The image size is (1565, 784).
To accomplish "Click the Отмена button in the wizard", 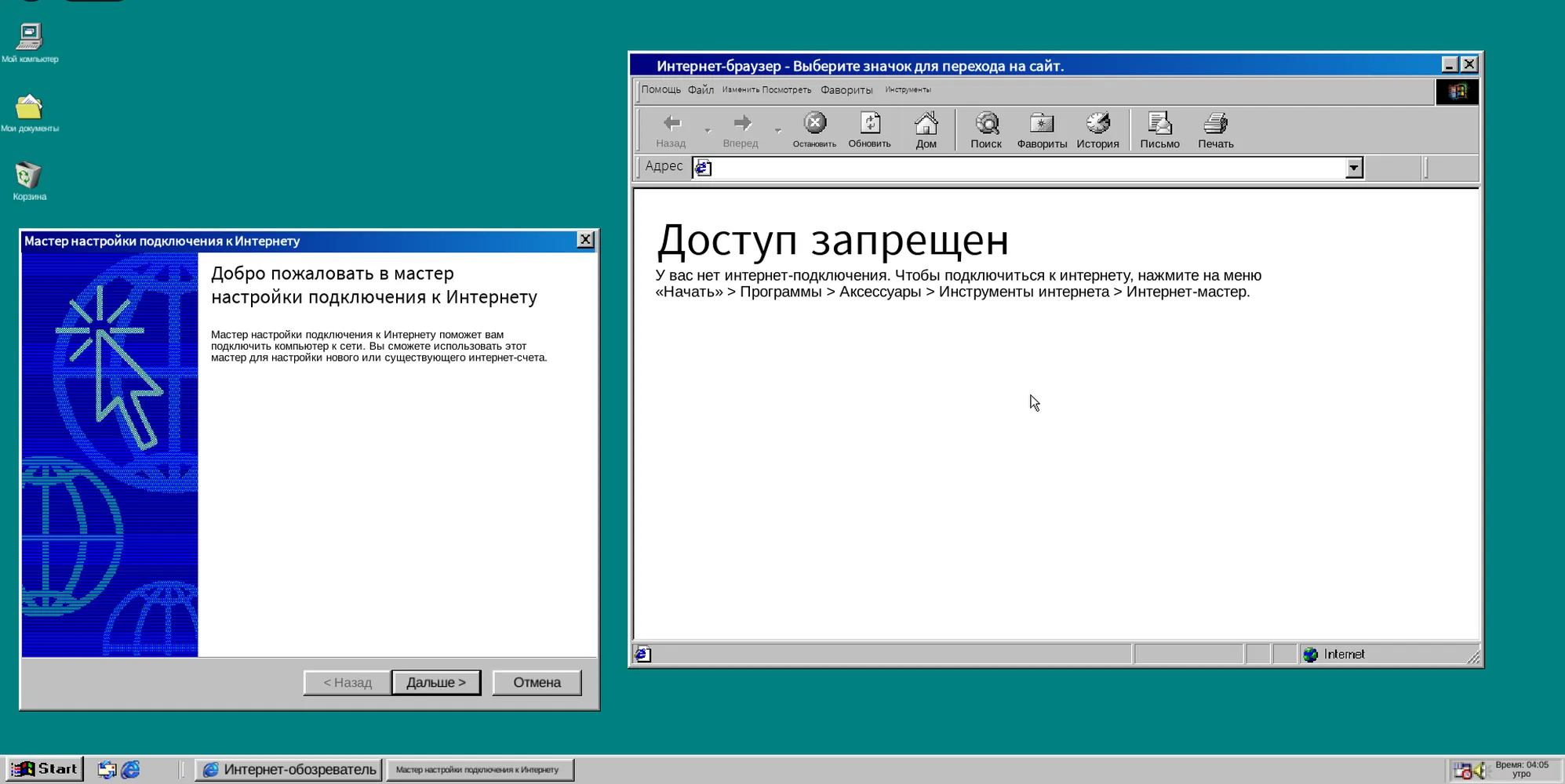I will click(x=537, y=683).
